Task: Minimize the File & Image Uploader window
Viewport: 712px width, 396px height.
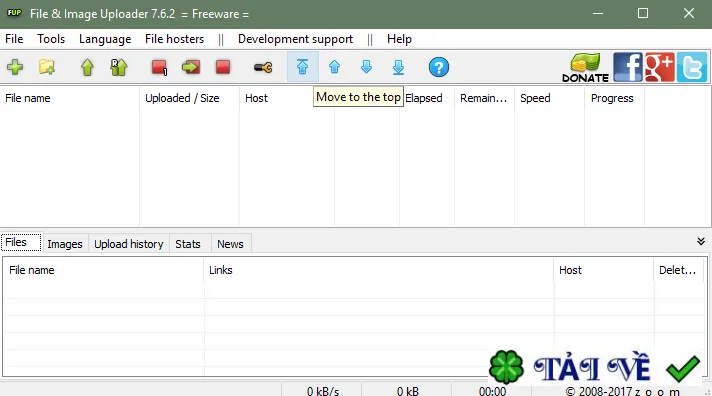Action: pos(598,14)
